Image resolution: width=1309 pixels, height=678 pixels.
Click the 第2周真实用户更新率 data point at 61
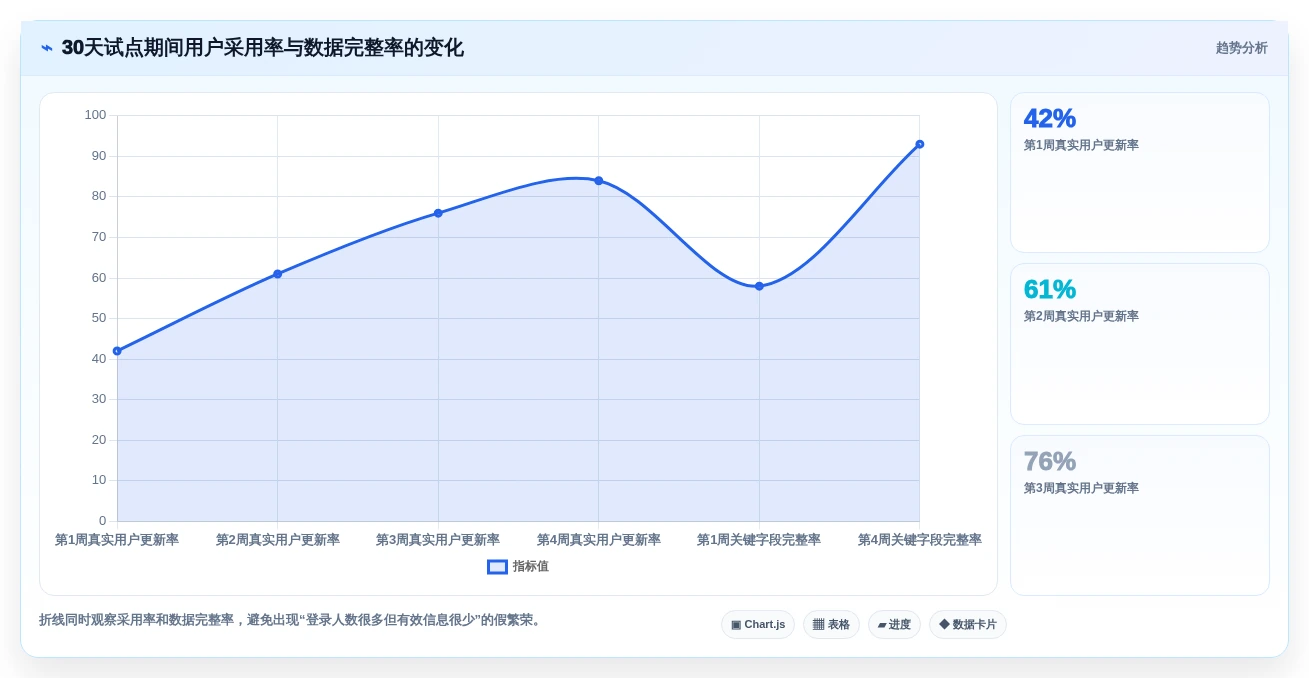click(x=277, y=274)
